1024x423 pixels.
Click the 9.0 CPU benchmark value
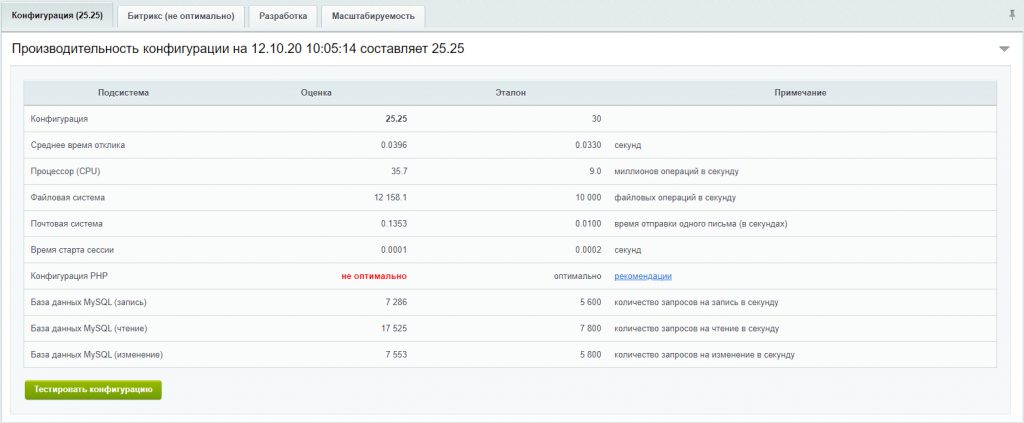[x=594, y=172]
